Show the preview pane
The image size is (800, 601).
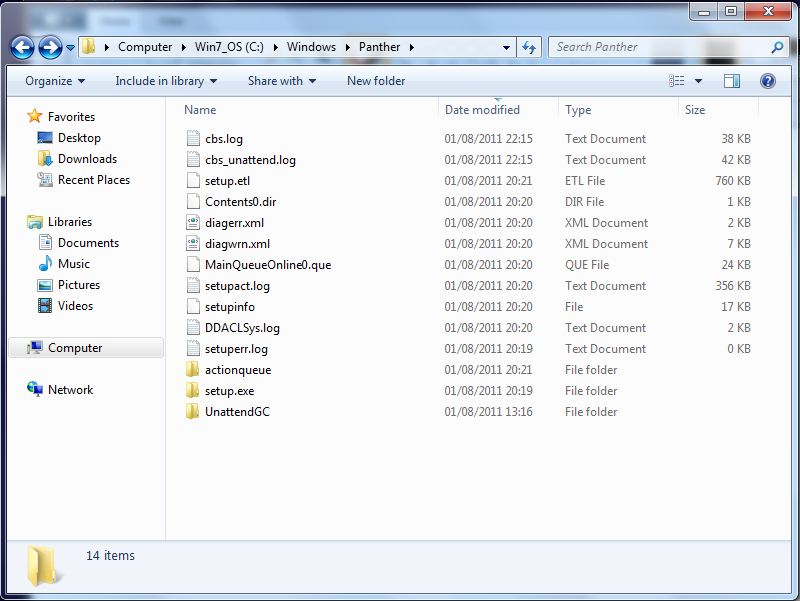[x=732, y=81]
